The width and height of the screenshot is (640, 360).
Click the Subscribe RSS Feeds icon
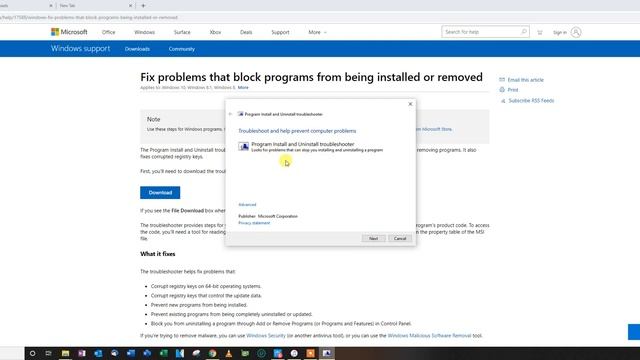pyautogui.click(x=503, y=101)
